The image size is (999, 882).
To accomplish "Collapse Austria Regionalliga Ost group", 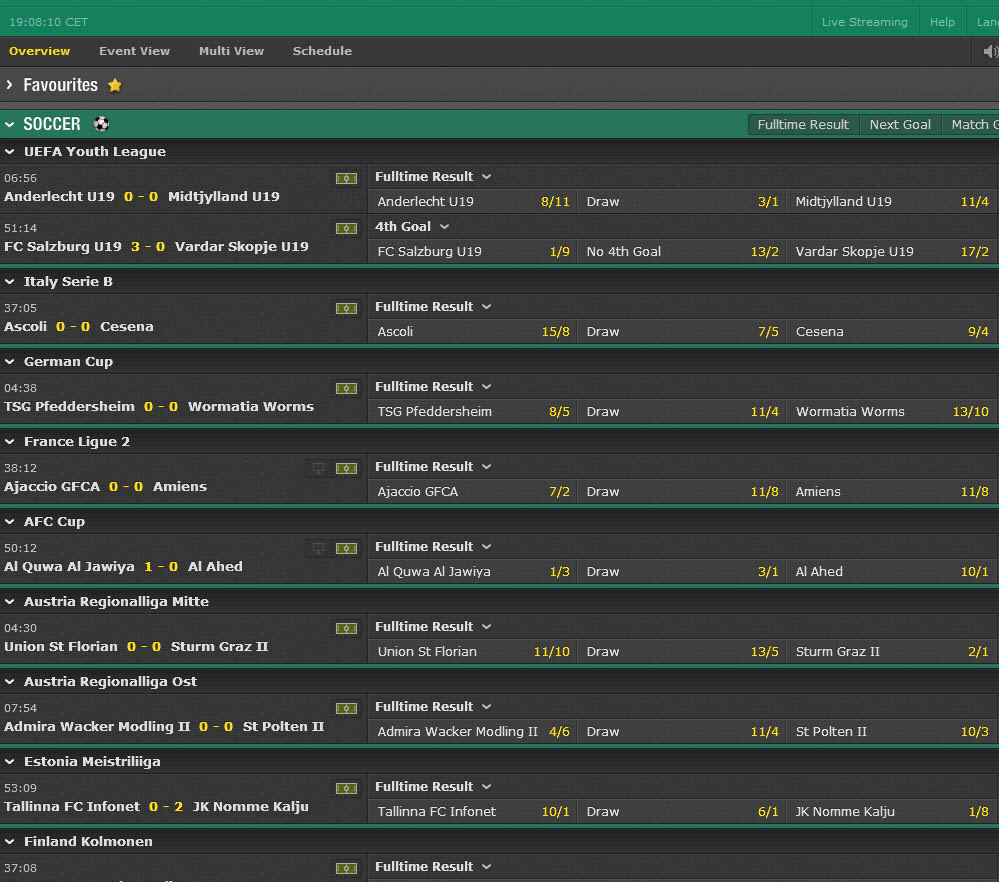I will click(x=10, y=681).
